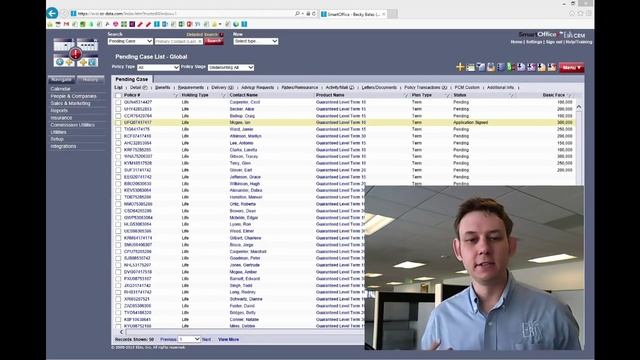This screenshot has height=360, width=640.
Task: Click the address bar search magnifier
Action: point(297,13)
